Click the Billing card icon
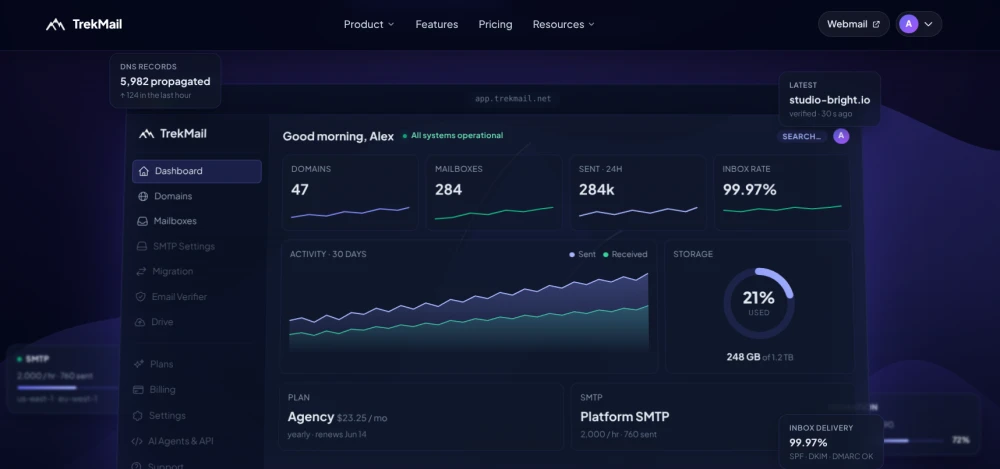1000x469 pixels. coord(138,390)
